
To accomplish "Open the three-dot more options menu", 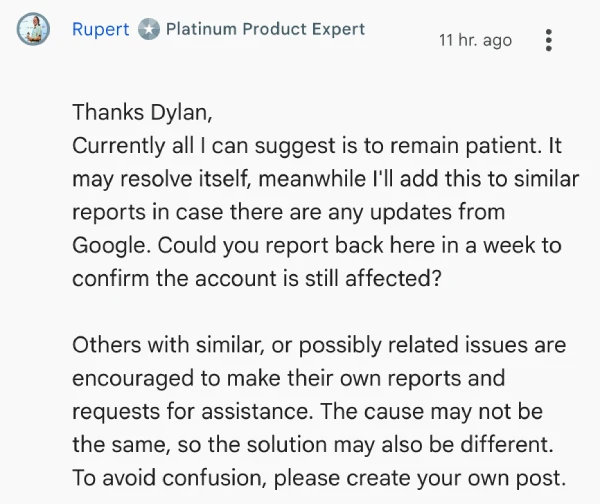I will tap(548, 40).
